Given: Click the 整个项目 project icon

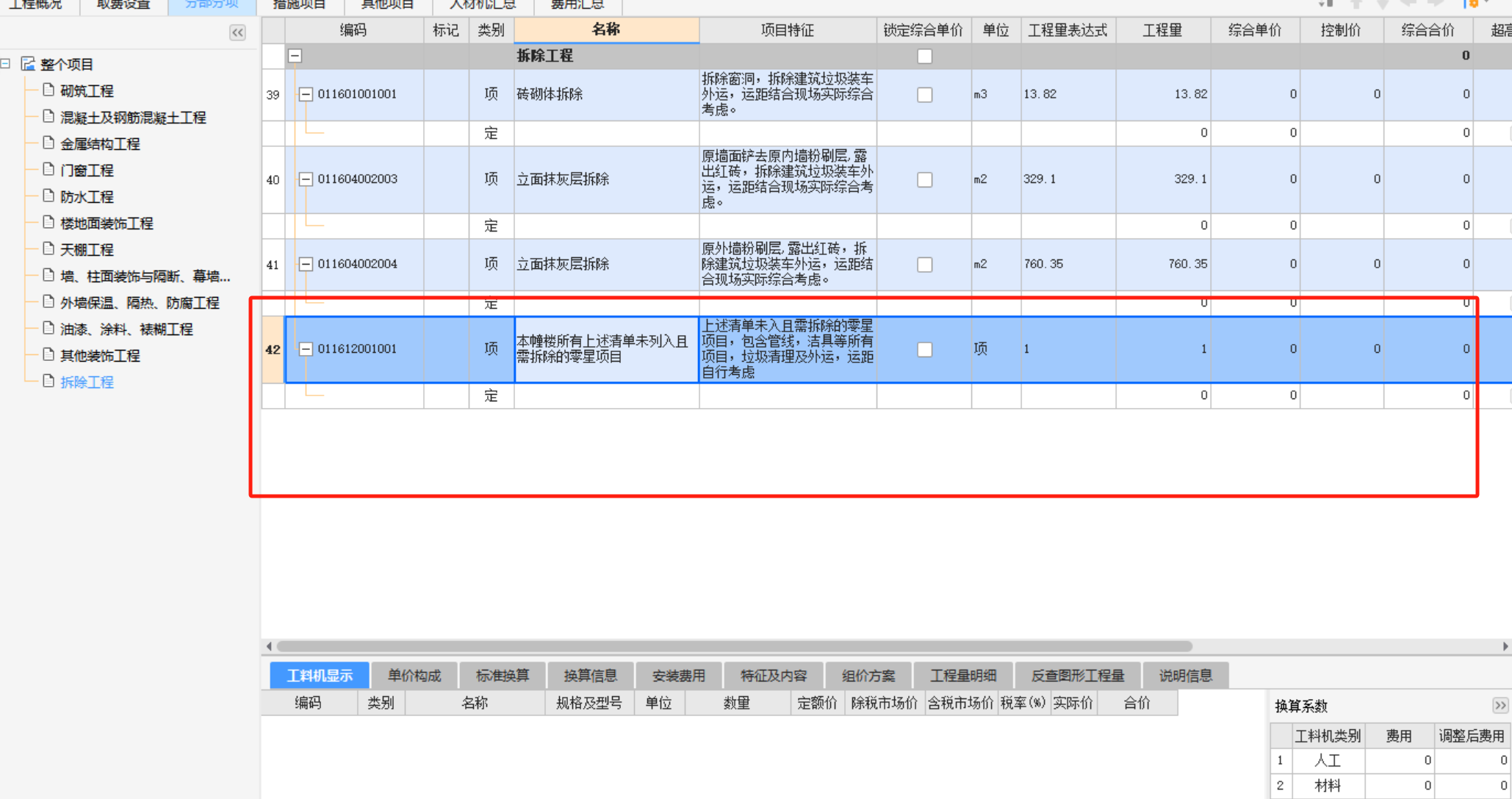Looking at the screenshot, I should pos(28,64).
